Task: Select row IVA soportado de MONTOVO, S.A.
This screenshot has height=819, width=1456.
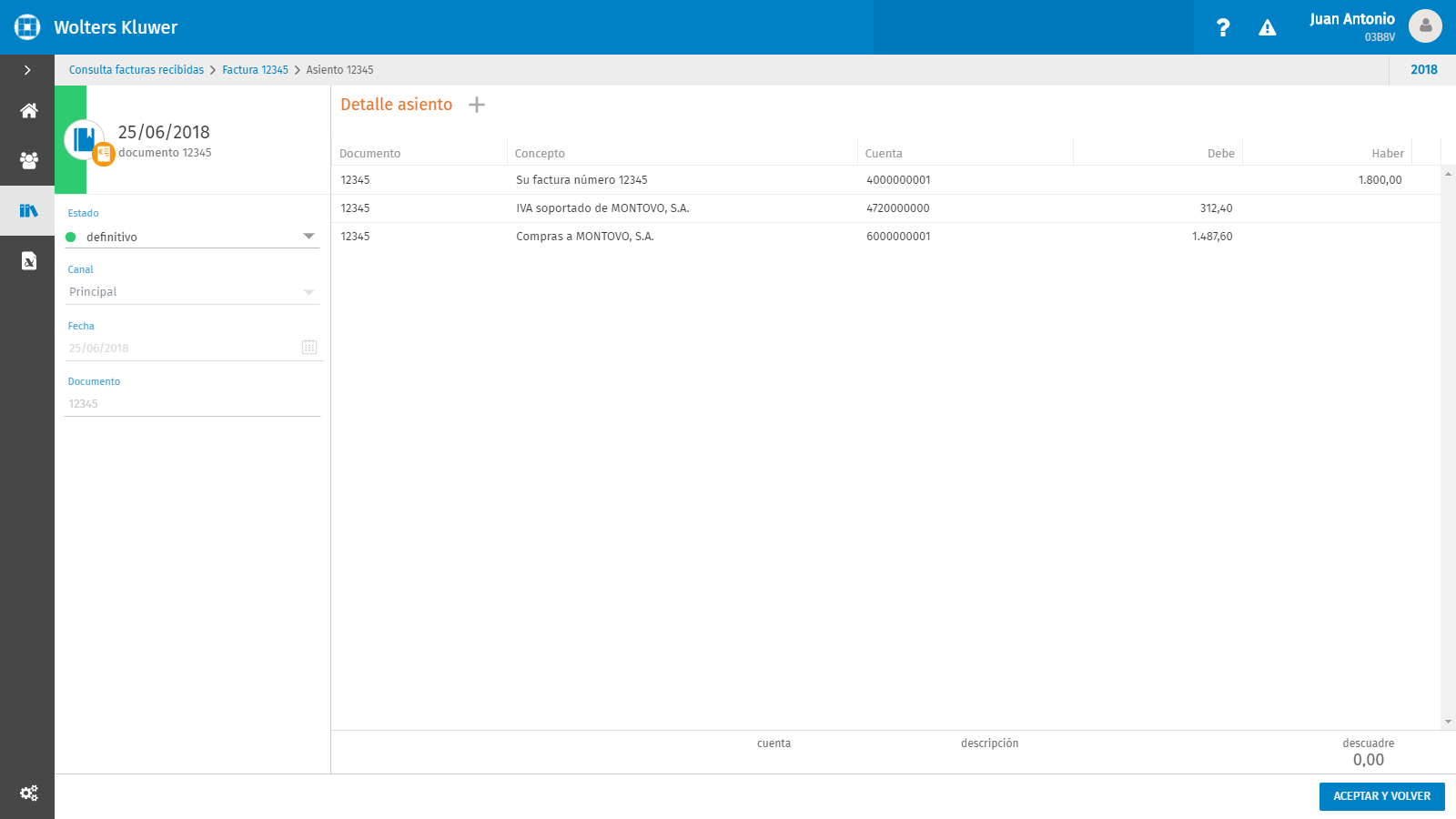Action: point(885,208)
